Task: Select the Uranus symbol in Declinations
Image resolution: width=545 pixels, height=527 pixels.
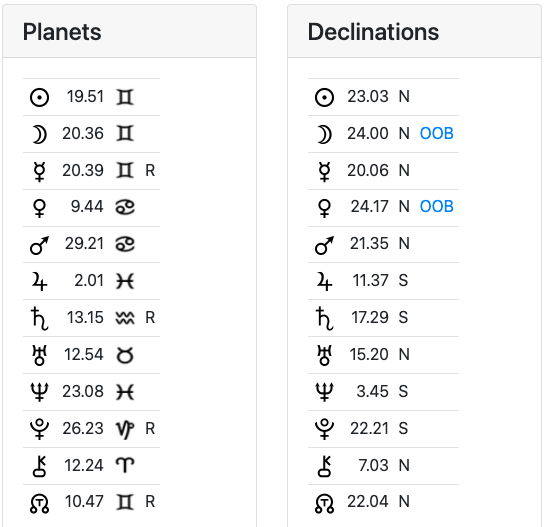Action: coord(324,355)
